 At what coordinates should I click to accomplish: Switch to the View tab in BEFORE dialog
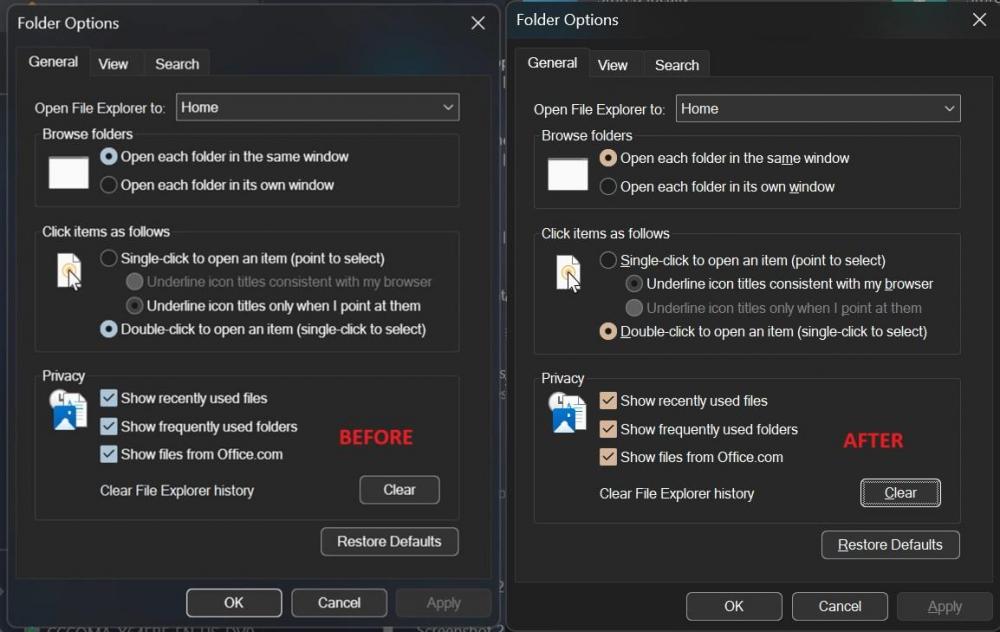[113, 64]
